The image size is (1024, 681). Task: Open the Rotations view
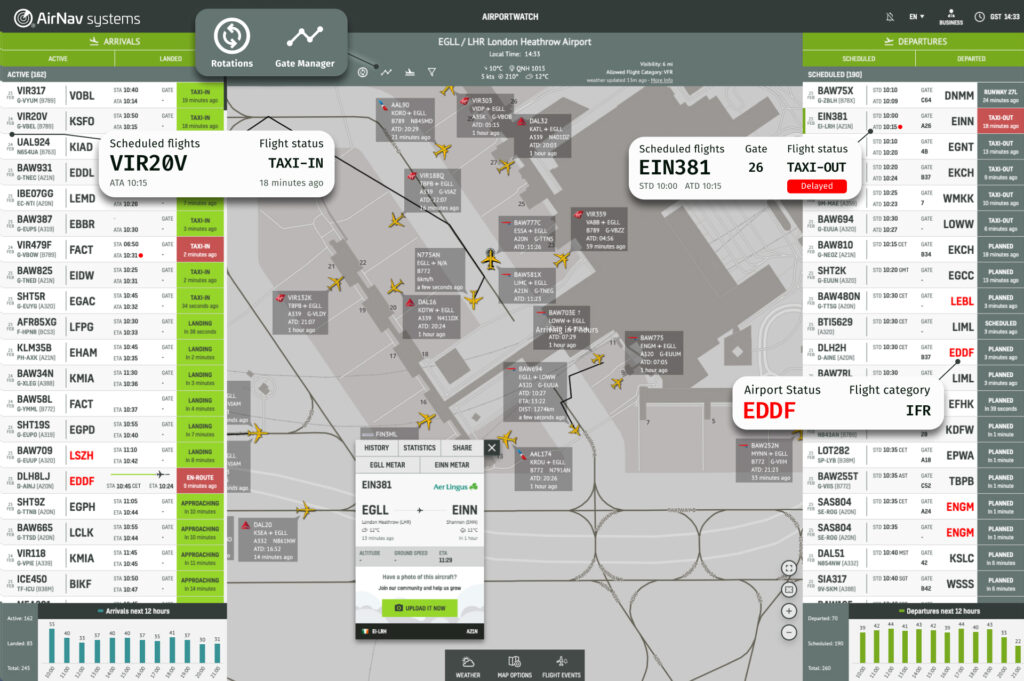coord(231,38)
